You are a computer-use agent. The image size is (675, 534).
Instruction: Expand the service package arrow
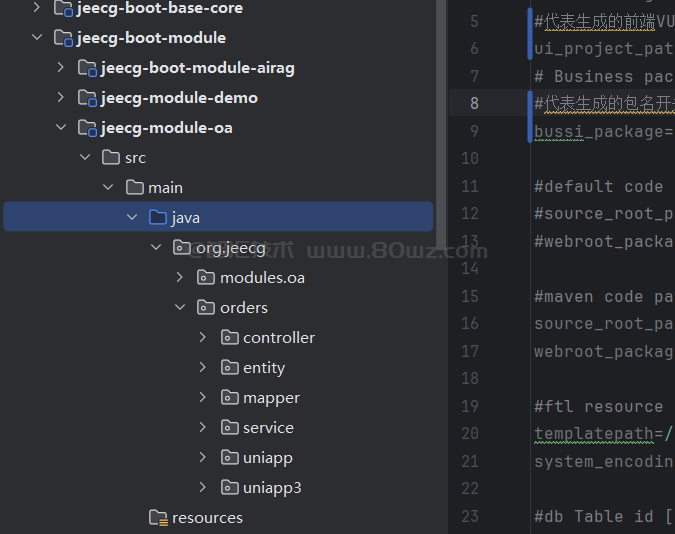(203, 427)
